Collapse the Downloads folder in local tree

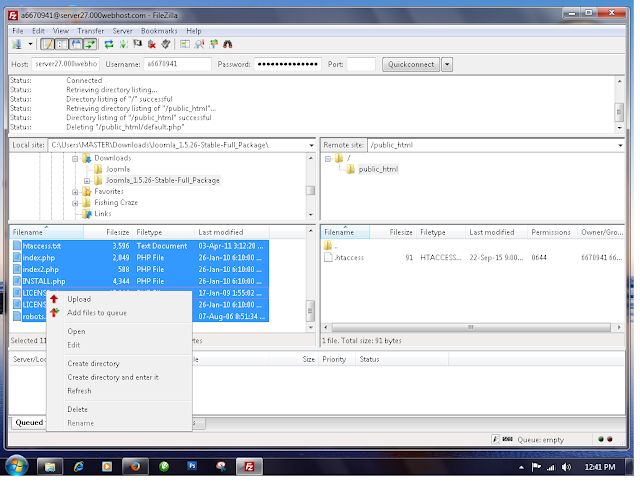(75, 159)
